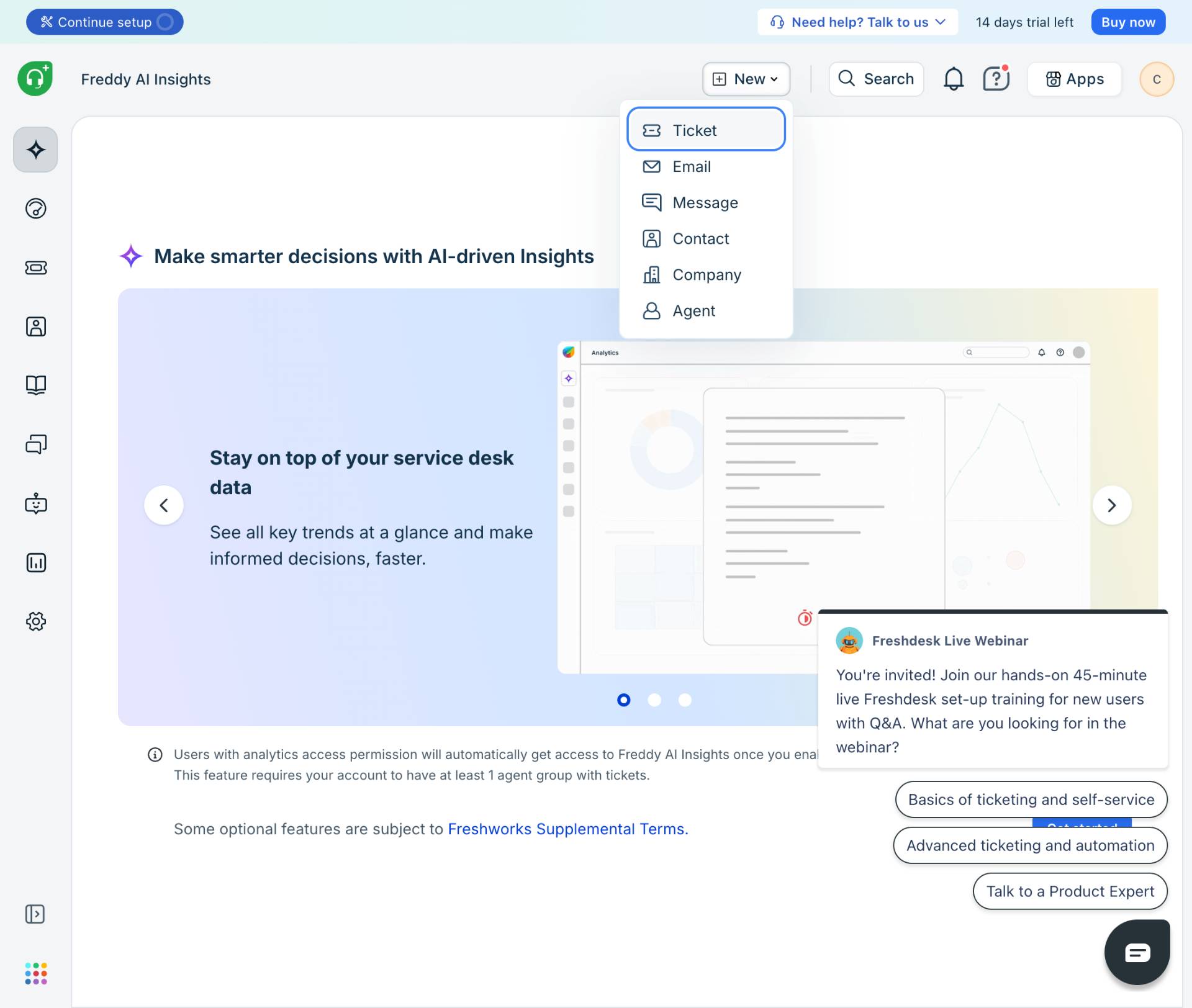Open the Freshworks Supplemental Terms link
The height and width of the screenshot is (1008, 1192).
pyautogui.click(x=568, y=829)
